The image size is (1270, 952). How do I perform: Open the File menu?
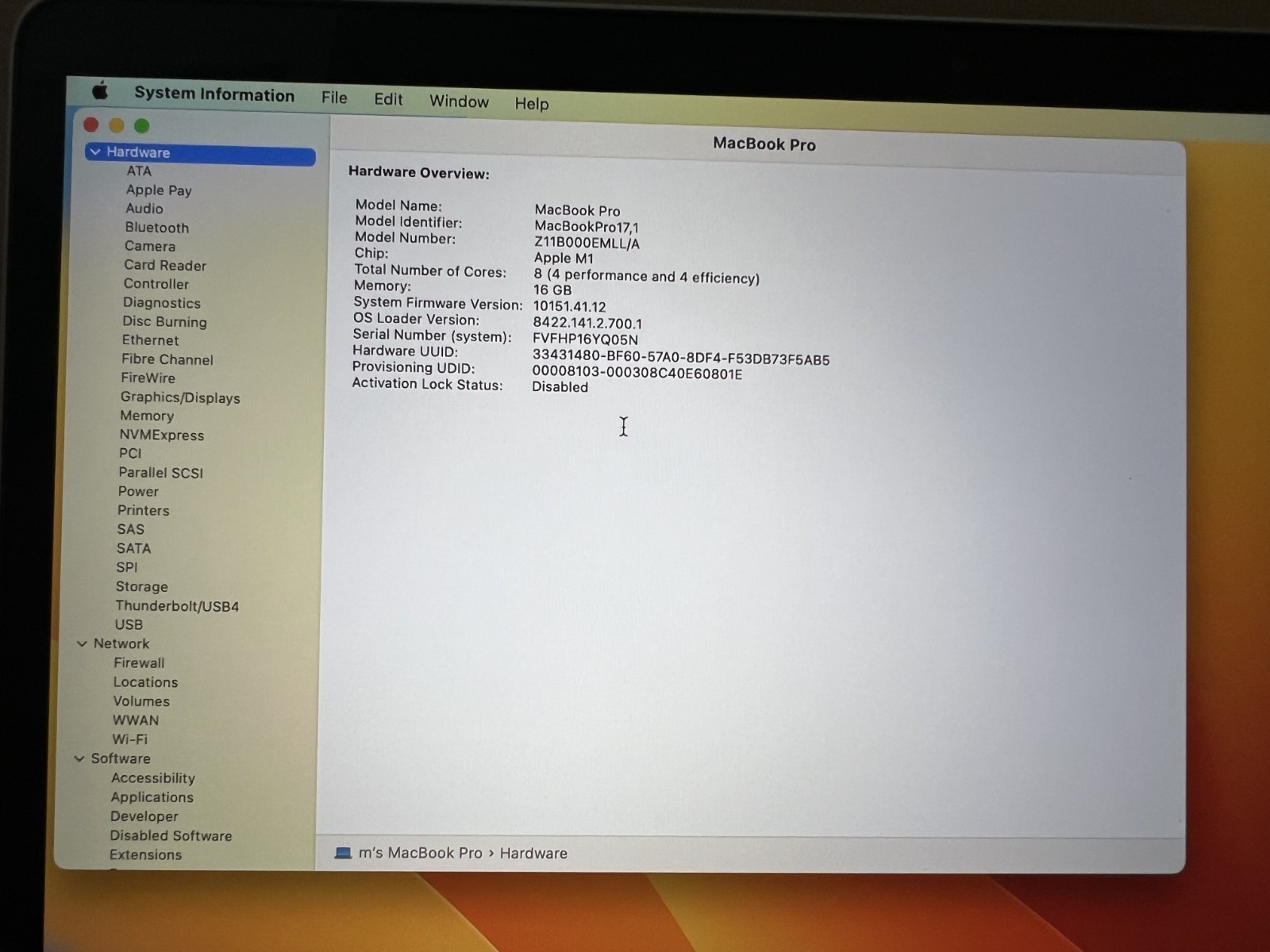point(334,98)
